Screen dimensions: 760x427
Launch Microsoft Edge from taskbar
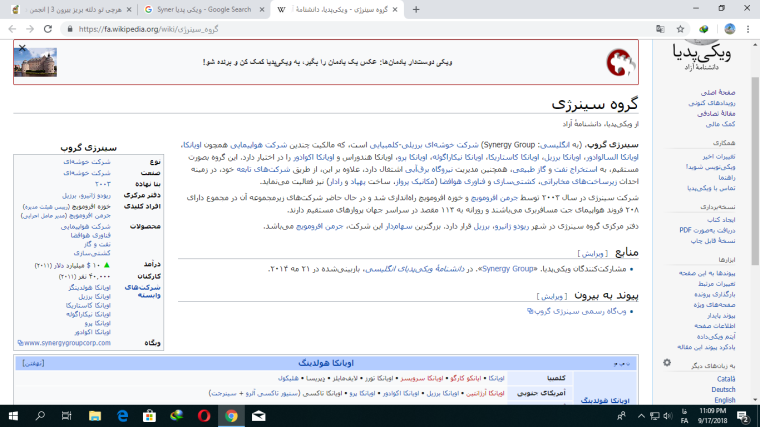point(122,416)
